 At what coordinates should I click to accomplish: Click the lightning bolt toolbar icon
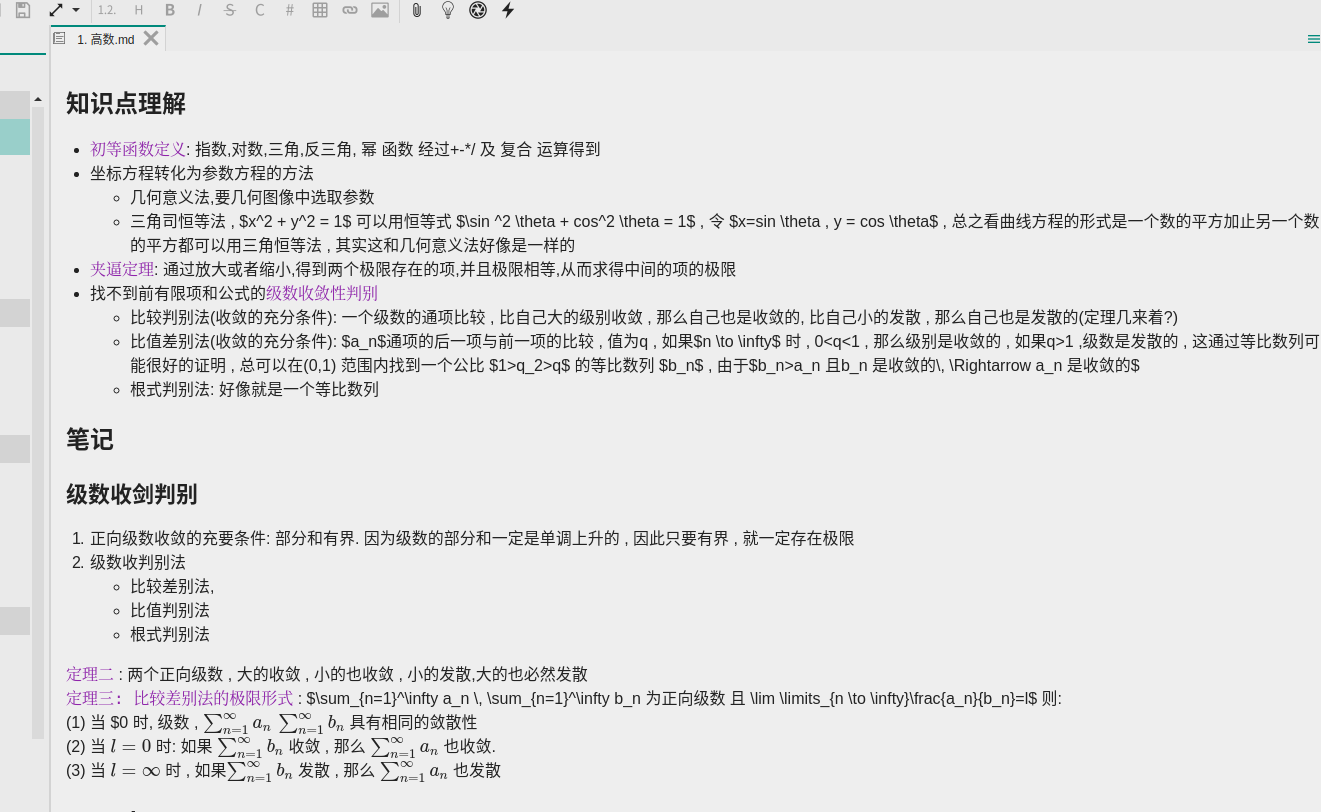pos(508,10)
